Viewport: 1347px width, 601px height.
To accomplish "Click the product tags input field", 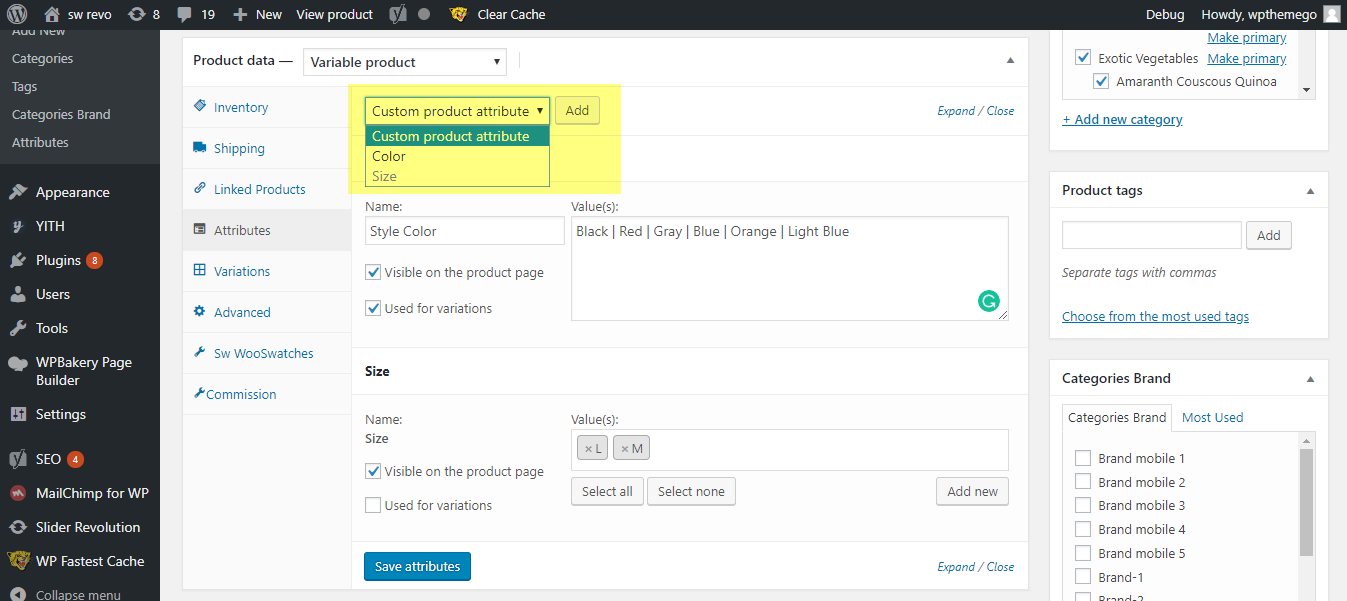I will [x=1152, y=235].
